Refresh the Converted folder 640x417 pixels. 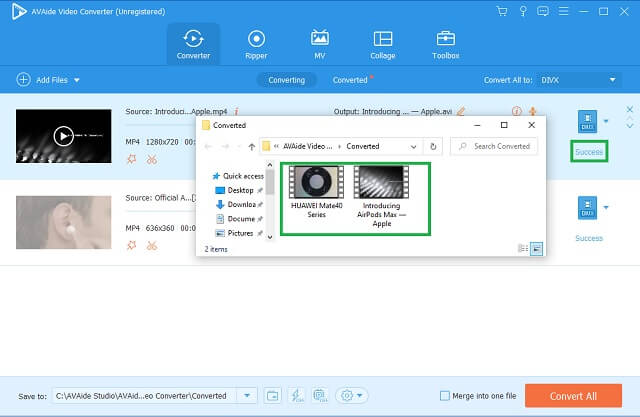(x=433, y=146)
